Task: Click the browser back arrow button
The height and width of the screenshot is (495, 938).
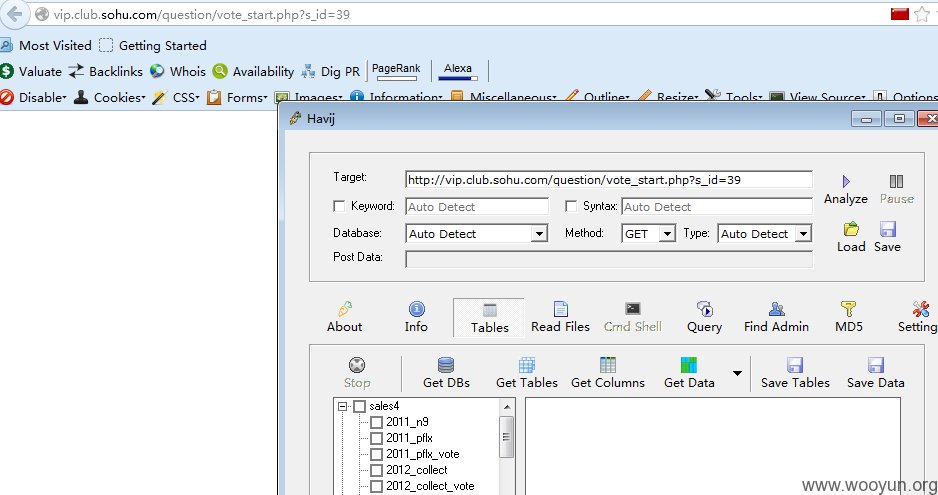Action: (14, 14)
